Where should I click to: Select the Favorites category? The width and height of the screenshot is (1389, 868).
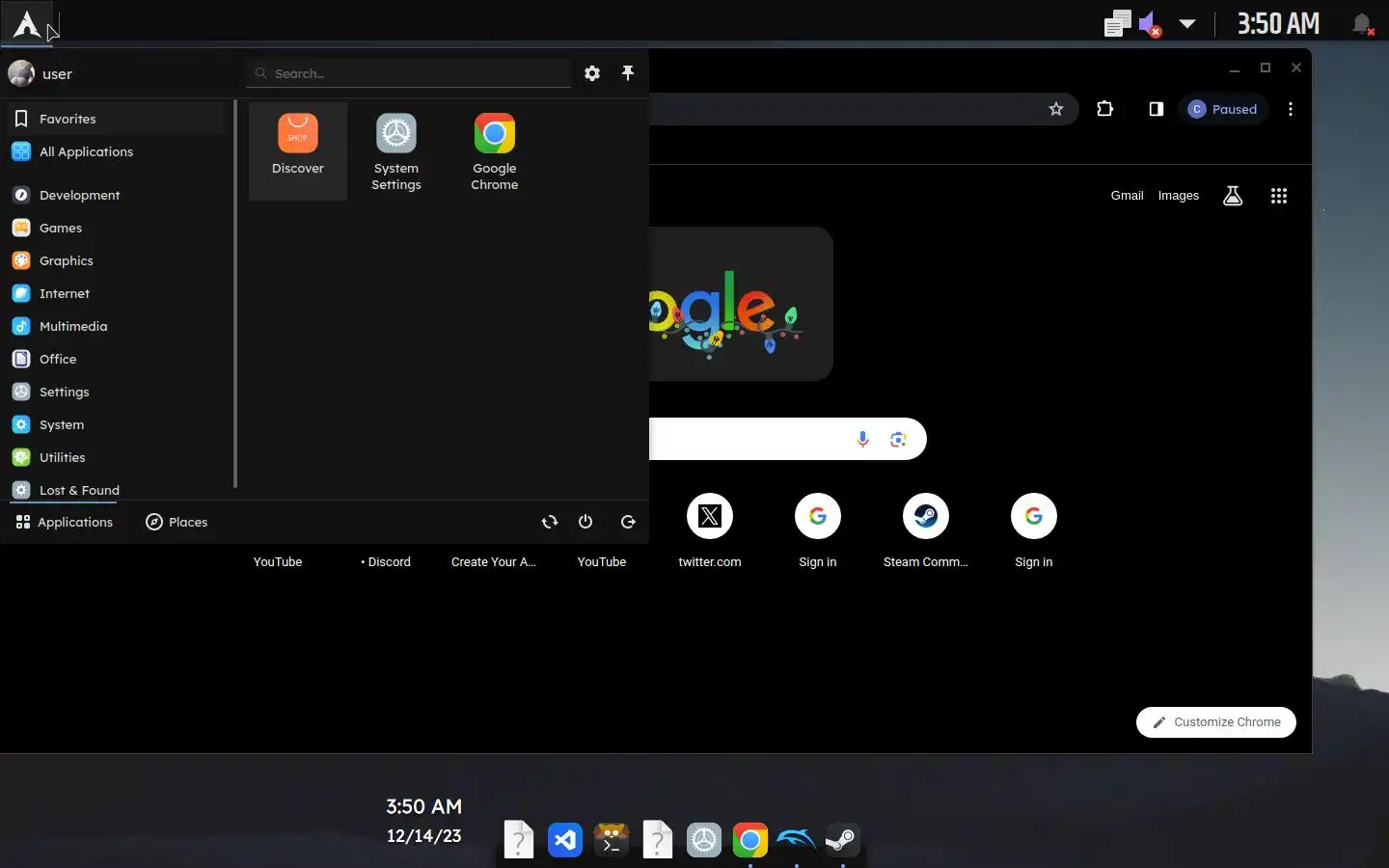115,119
